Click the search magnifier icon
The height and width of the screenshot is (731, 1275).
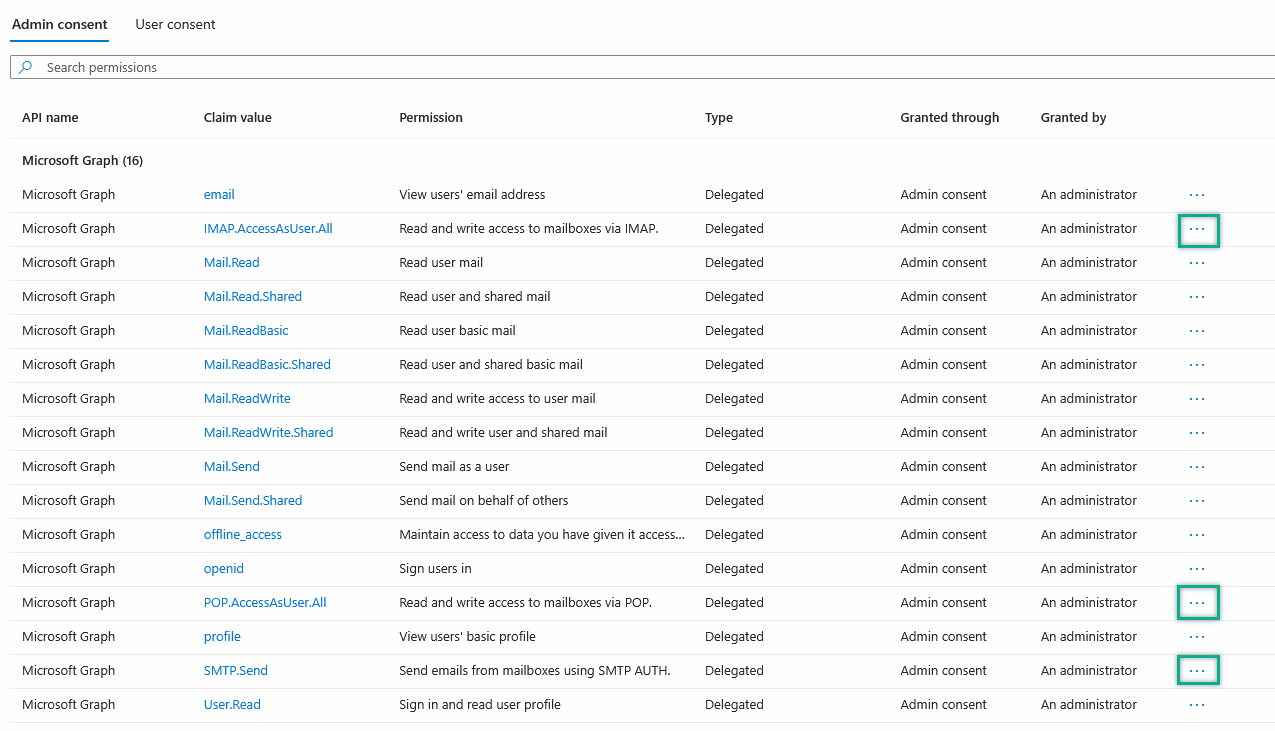(26, 67)
